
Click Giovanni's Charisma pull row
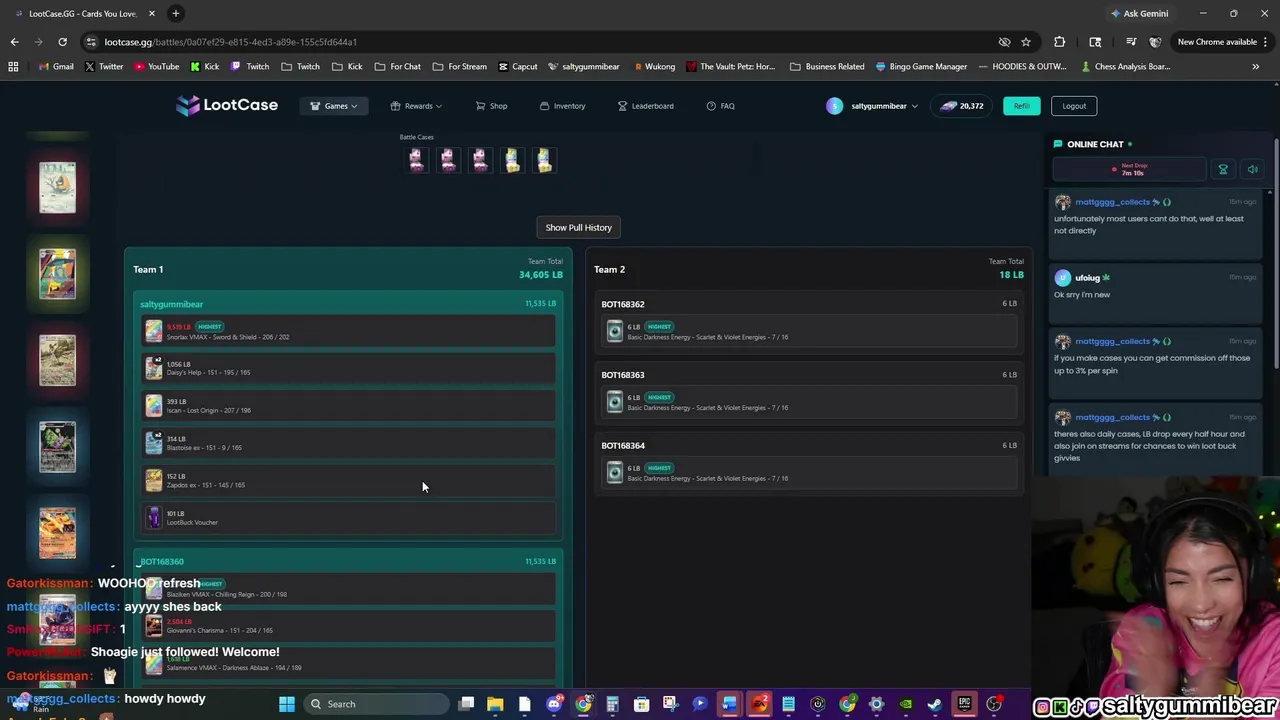pyautogui.click(x=348, y=626)
